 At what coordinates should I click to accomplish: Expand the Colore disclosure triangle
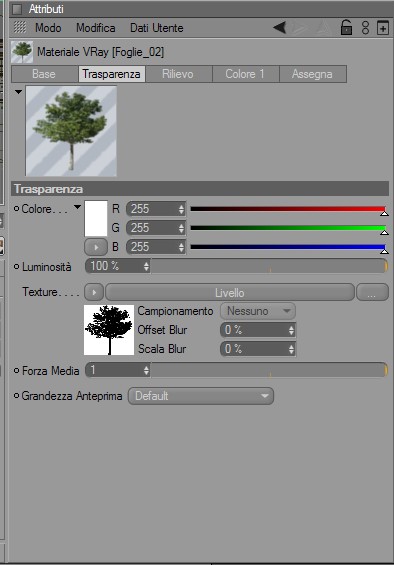[77, 207]
